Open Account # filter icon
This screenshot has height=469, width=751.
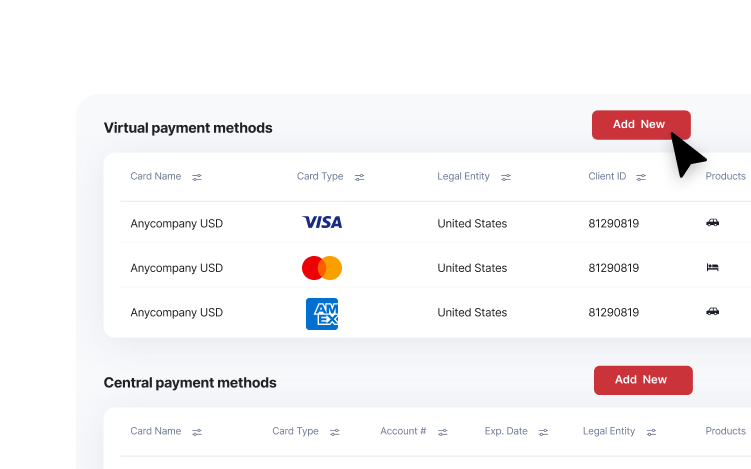click(x=443, y=432)
